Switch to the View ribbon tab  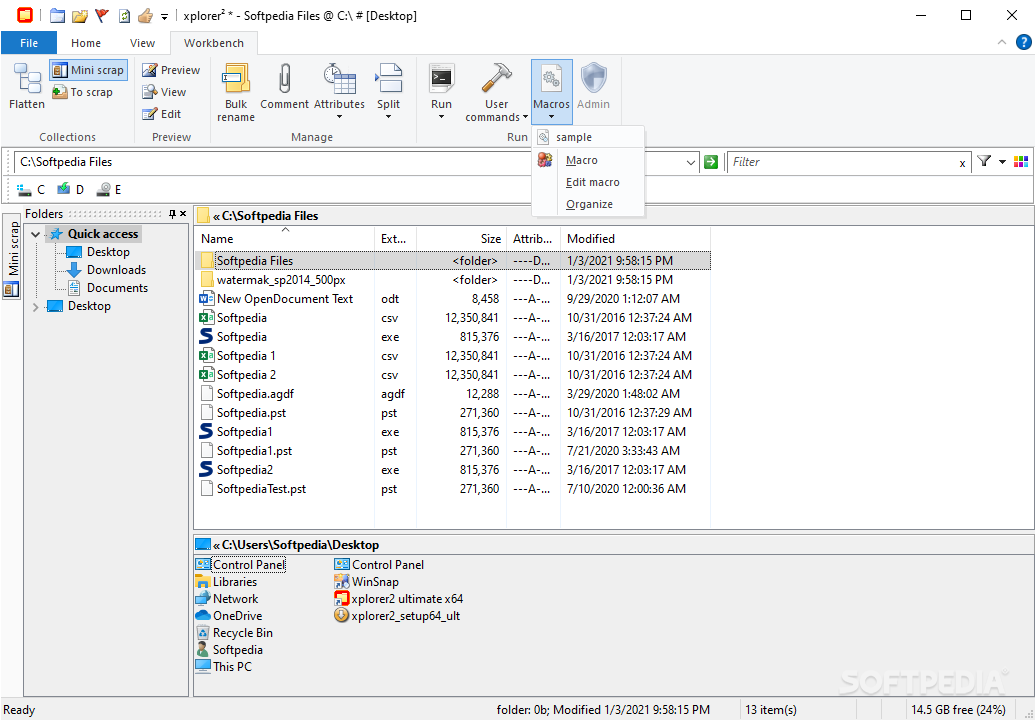tap(142, 43)
